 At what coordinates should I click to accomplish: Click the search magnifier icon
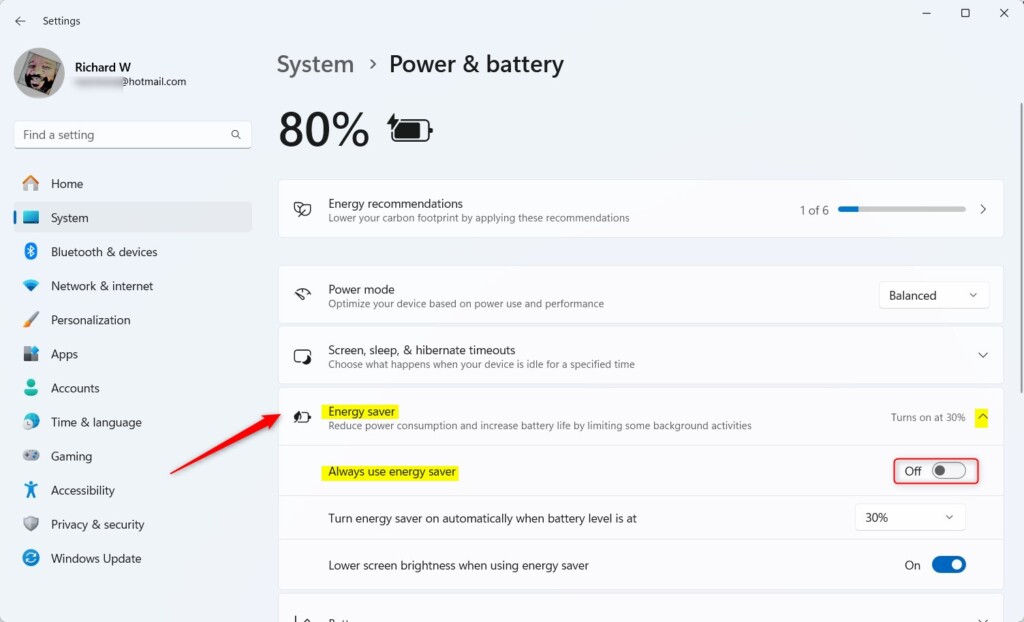[236, 135]
